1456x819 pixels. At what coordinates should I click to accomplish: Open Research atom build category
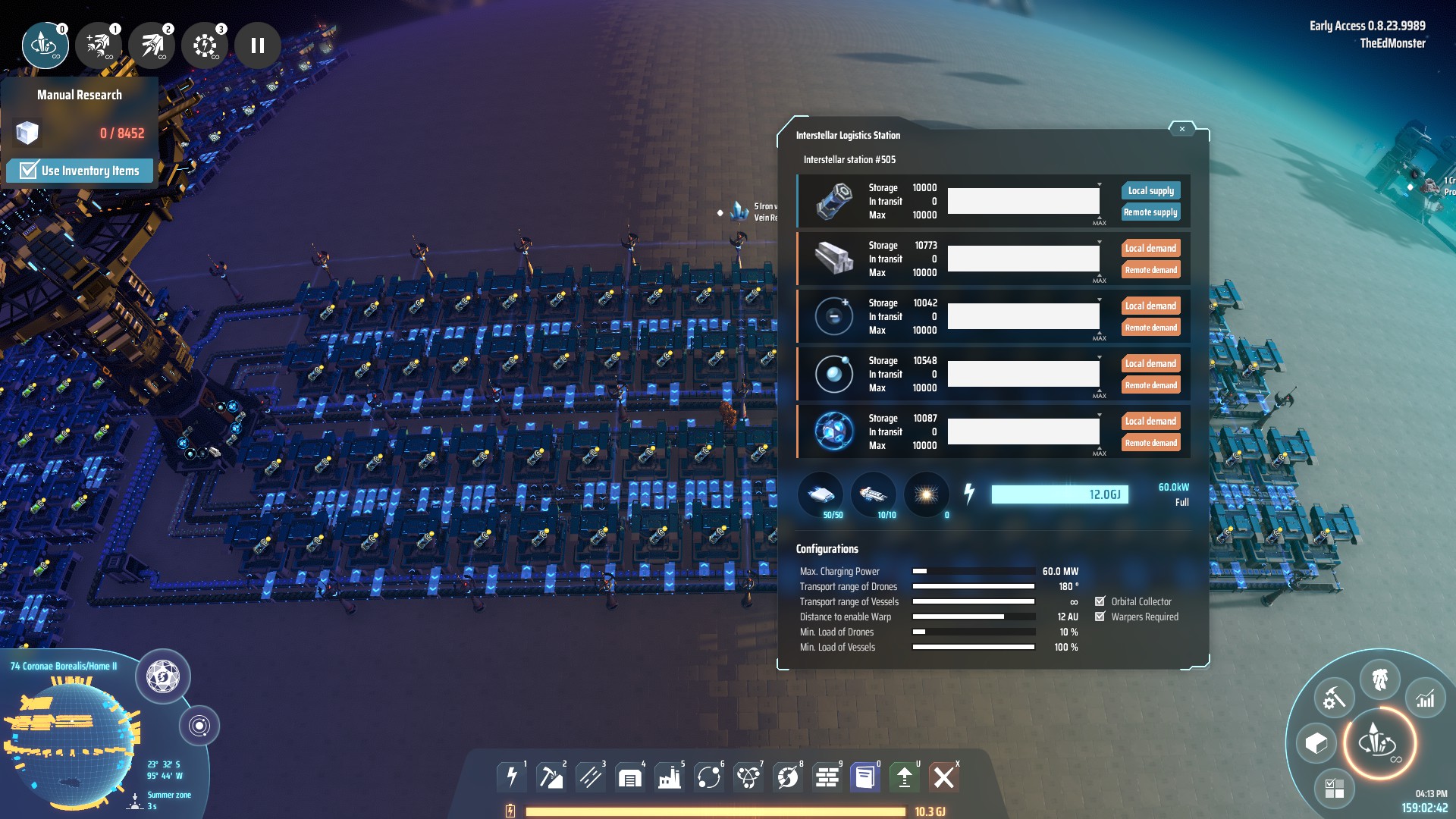tap(748, 777)
